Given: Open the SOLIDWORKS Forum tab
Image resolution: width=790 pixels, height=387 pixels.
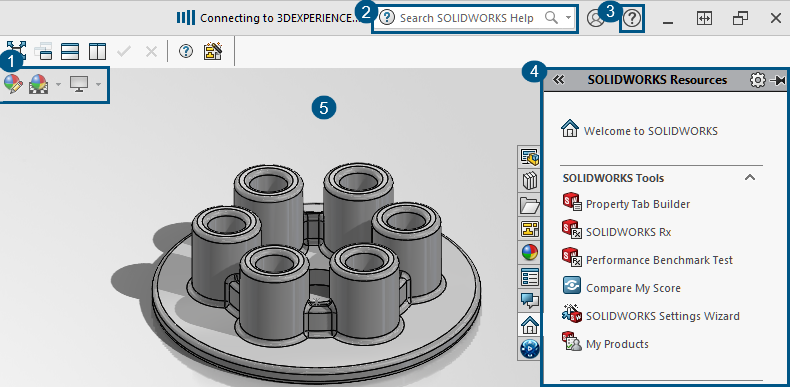Looking at the screenshot, I should (x=529, y=301).
